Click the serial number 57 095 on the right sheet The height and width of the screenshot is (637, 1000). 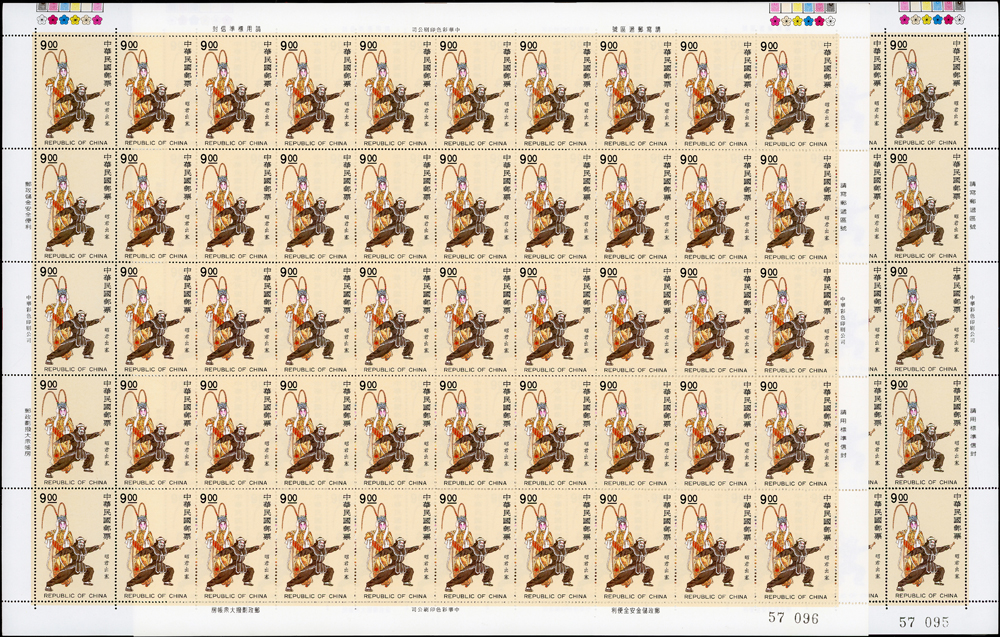tap(920, 621)
